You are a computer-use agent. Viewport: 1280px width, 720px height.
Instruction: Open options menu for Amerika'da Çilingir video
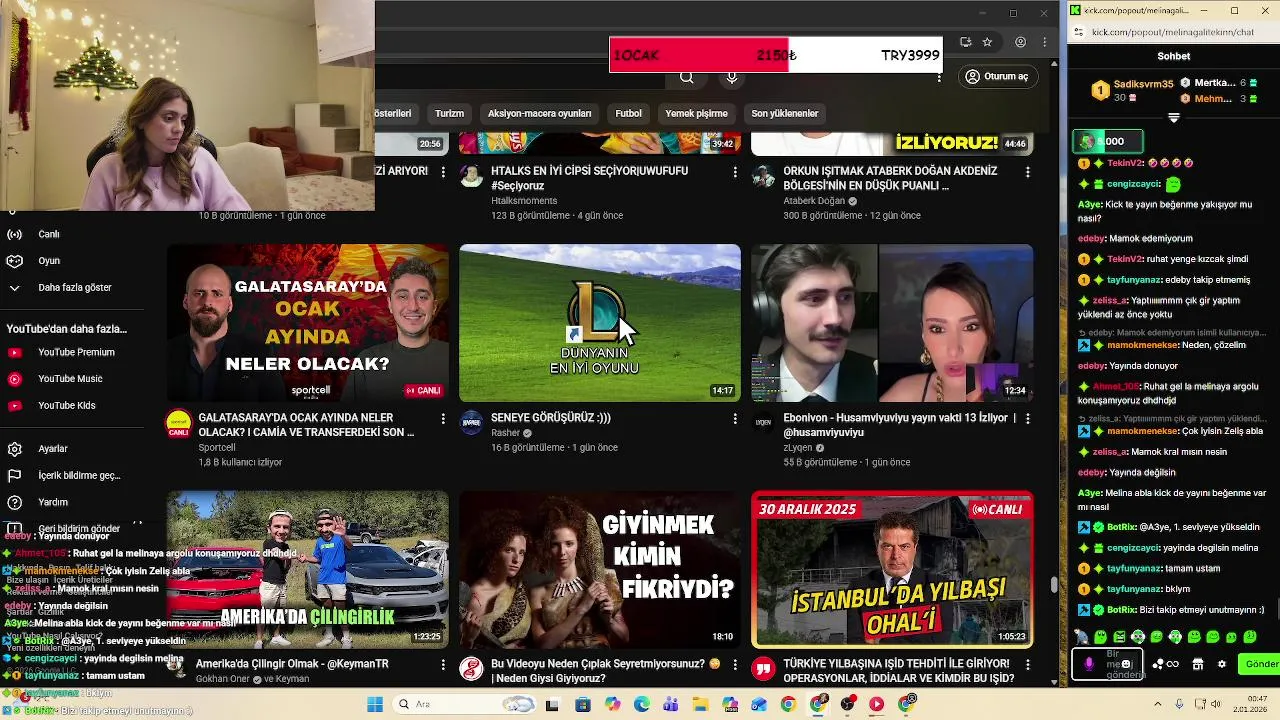click(x=443, y=665)
